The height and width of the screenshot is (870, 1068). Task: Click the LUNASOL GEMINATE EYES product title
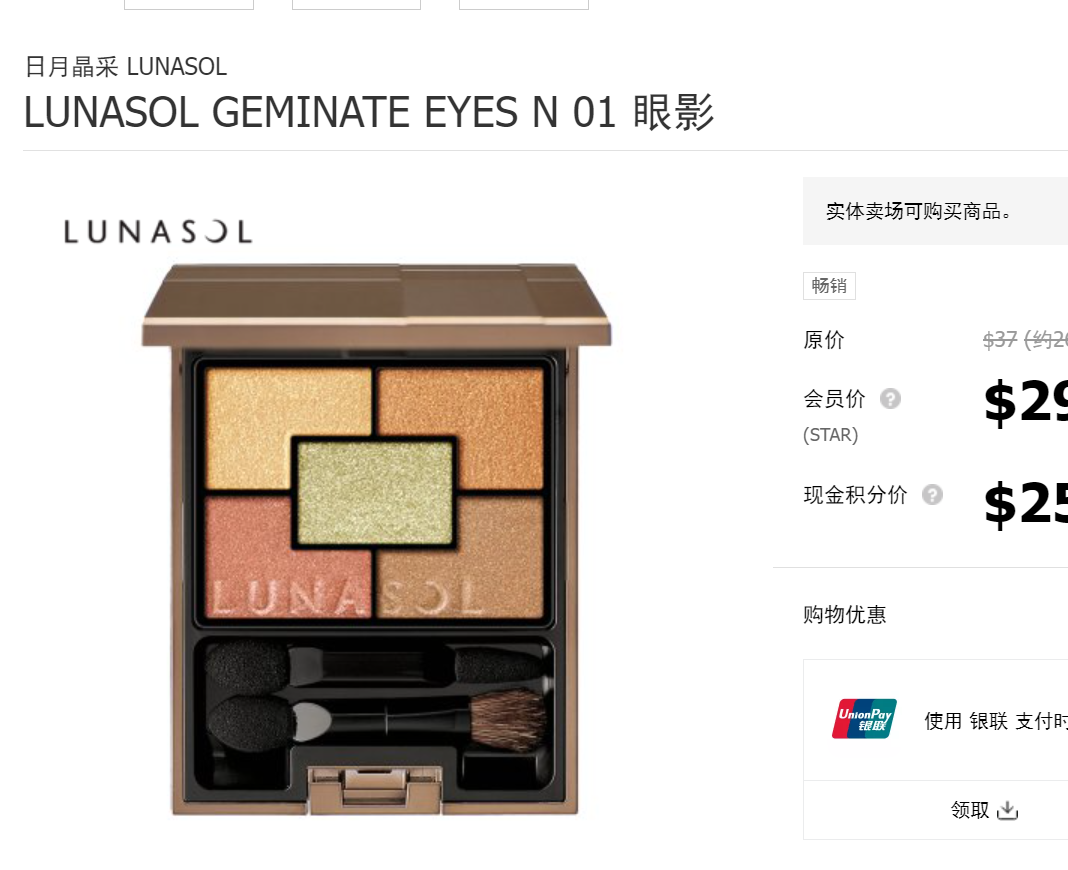369,112
